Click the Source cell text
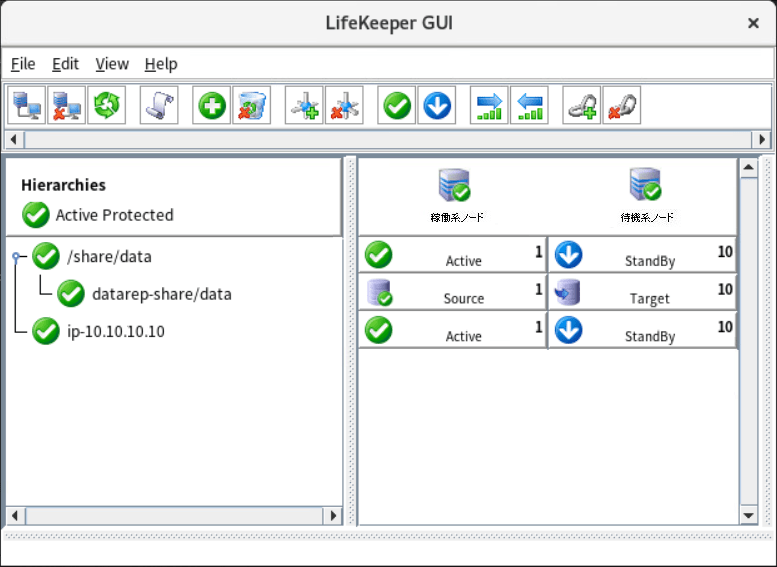The width and height of the screenshot is (777, 567). coord(464,298)
